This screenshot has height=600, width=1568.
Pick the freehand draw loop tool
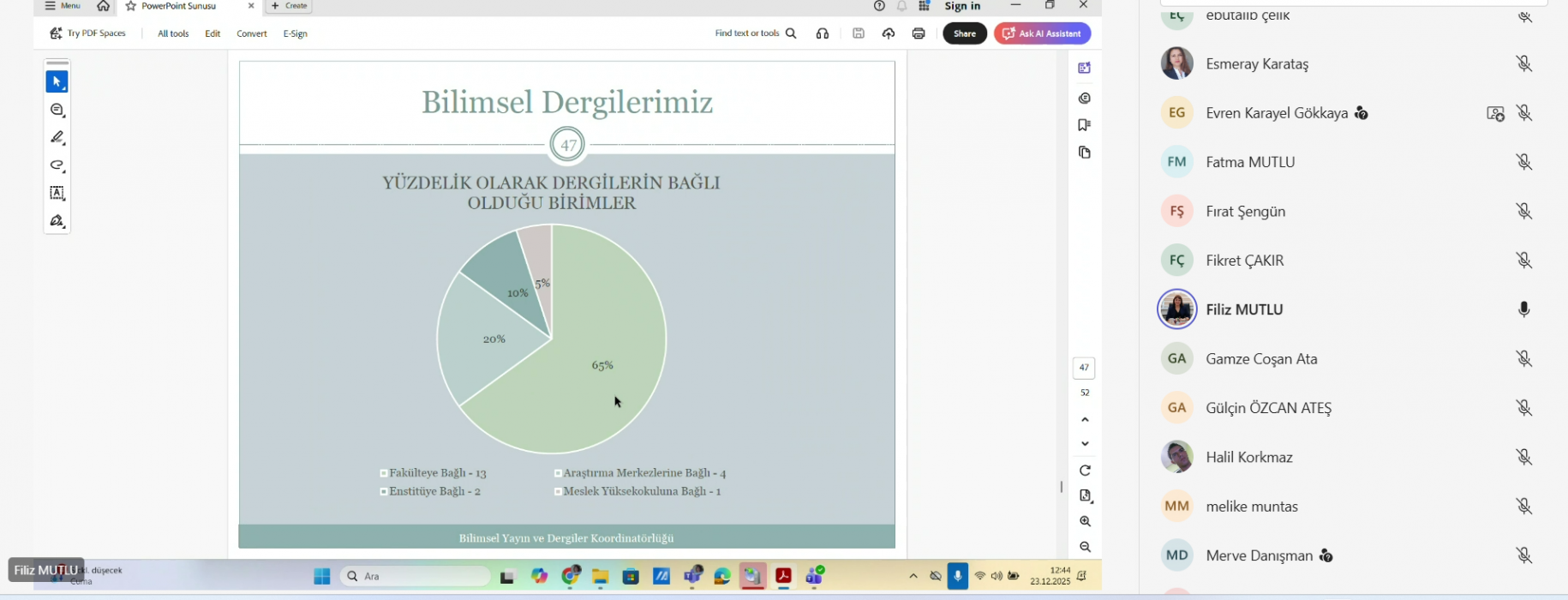57,165
